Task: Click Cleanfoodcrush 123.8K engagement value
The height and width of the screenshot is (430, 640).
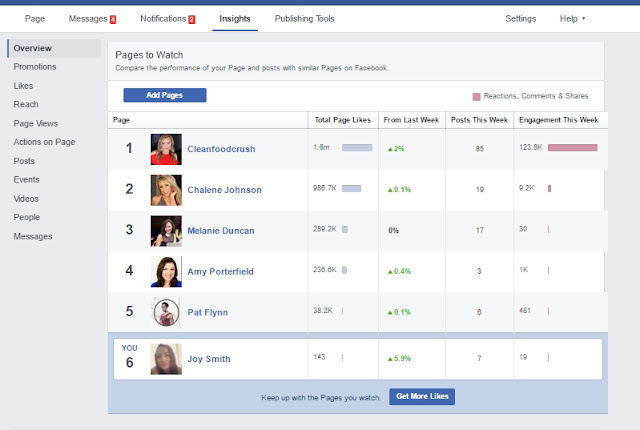Action: coord(531,147)
